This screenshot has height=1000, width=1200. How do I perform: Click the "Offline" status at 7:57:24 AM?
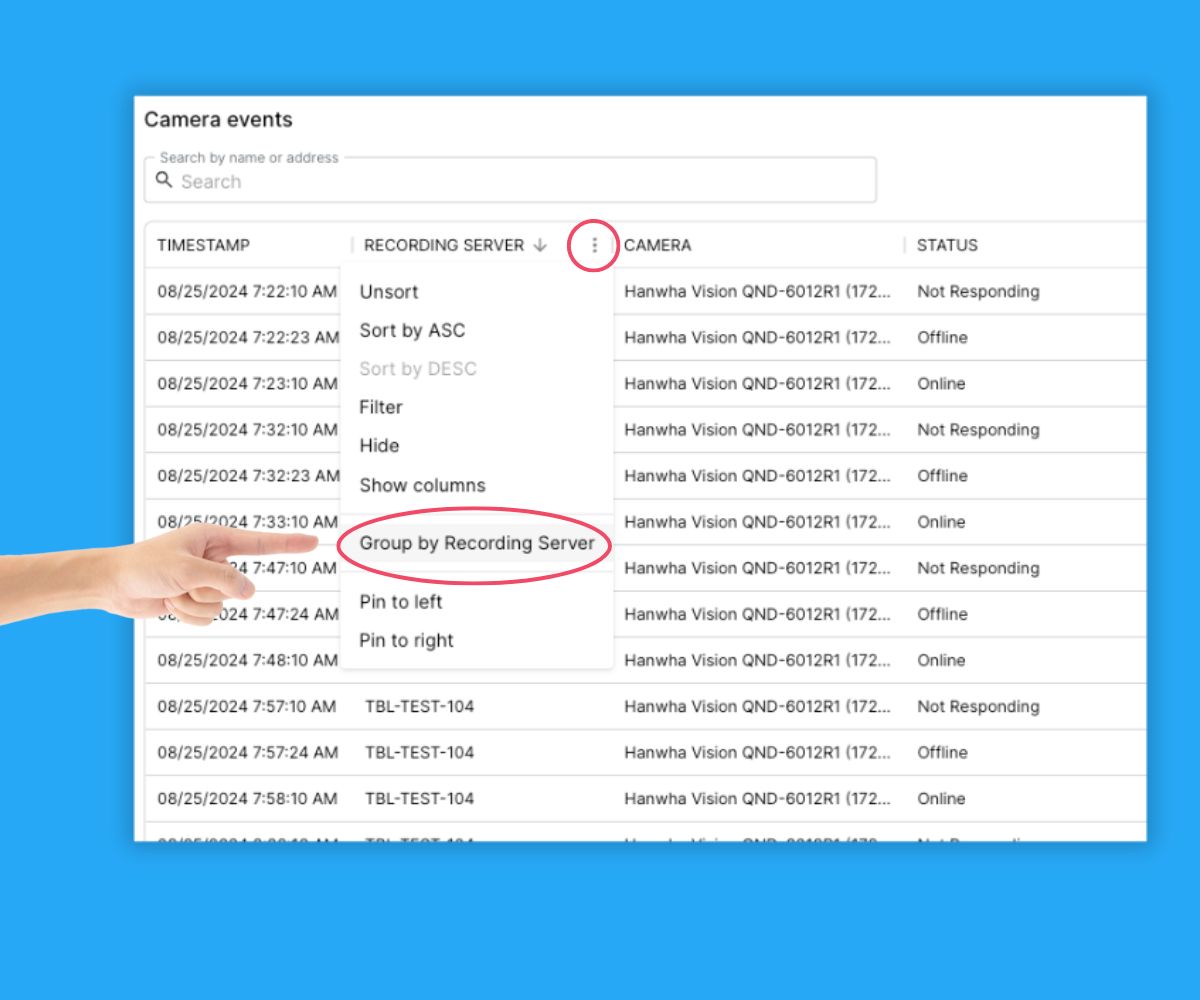coord(941,753)
